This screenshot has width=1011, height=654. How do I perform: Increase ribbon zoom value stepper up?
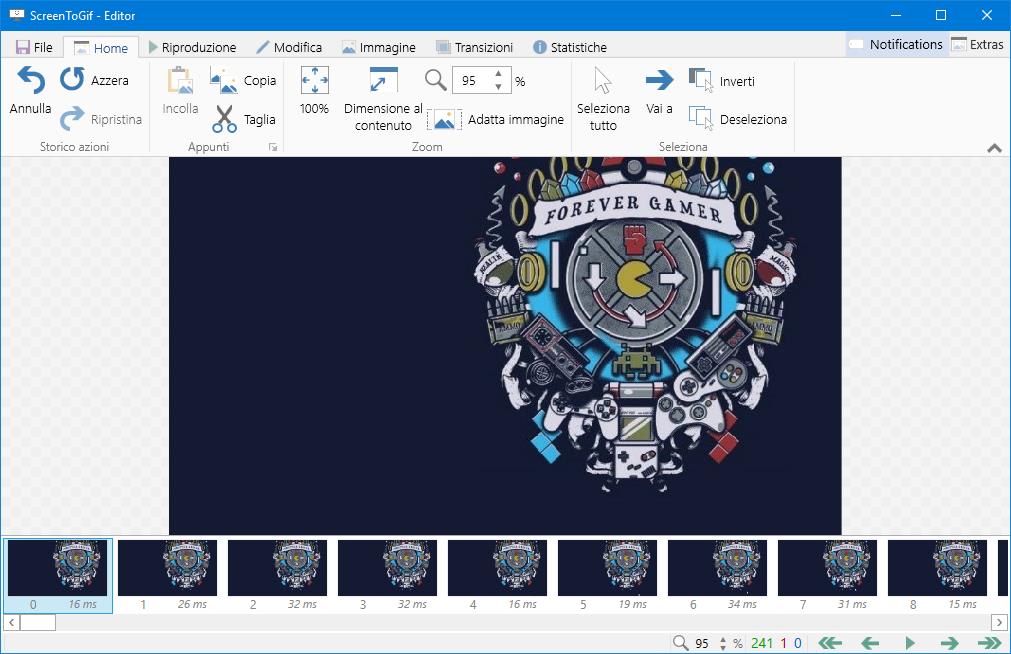point(498,75)
